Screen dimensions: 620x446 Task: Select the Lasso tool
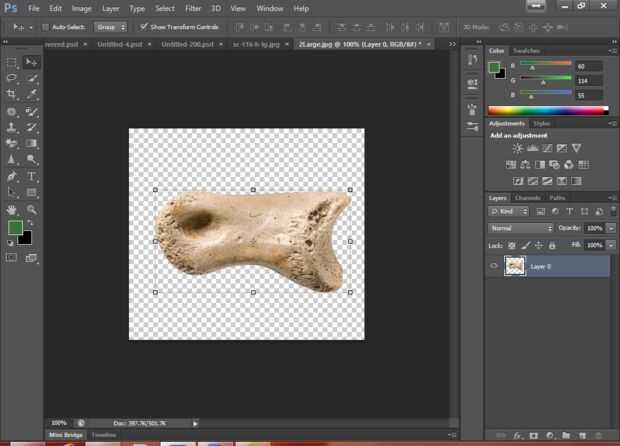[x=12, y=78]
